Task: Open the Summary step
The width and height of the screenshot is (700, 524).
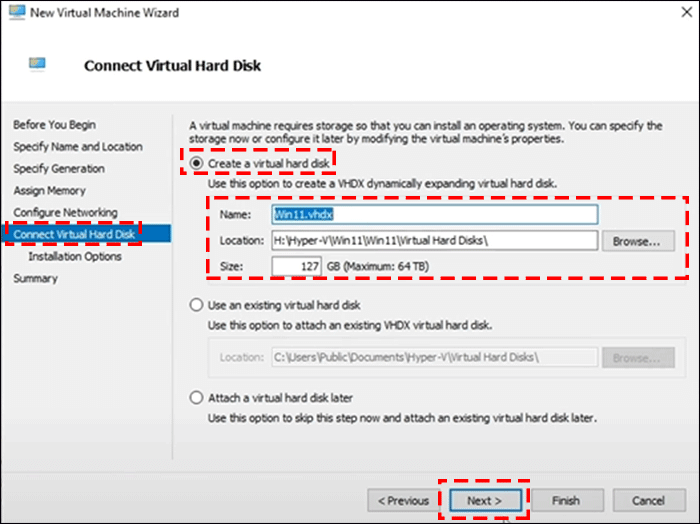Action: pos(35,279)
